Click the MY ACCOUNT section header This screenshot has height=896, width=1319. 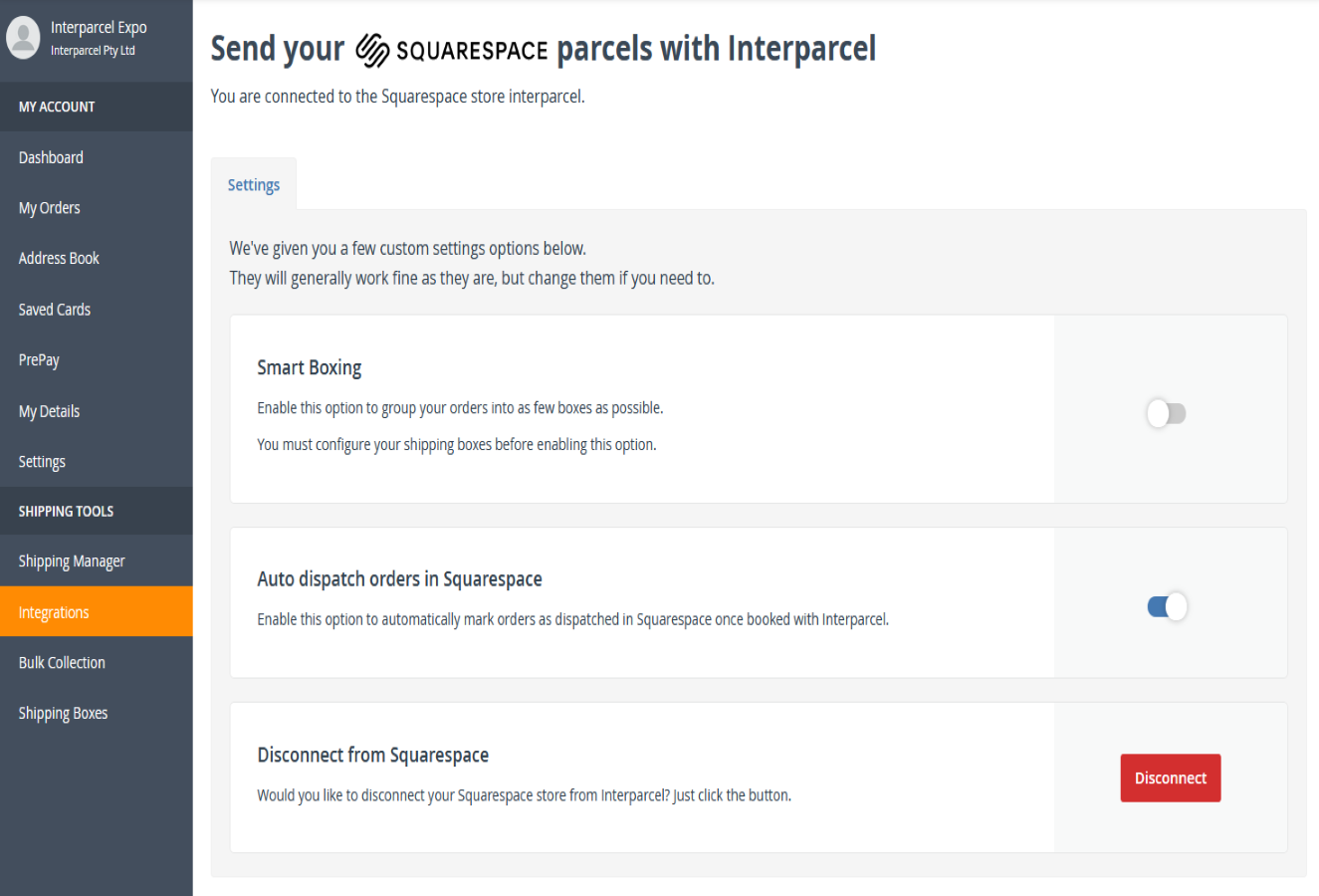pyautogui.click(x=57, y=107)
